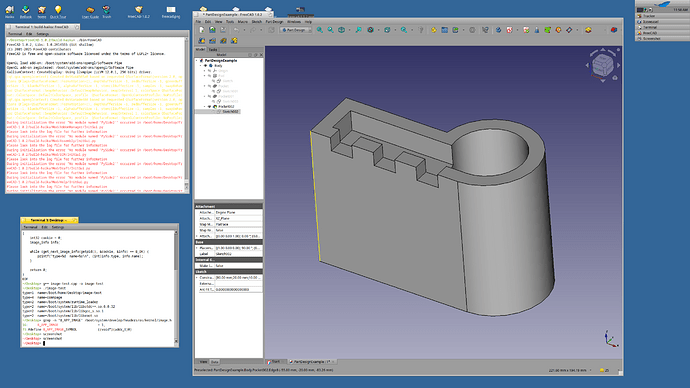Toggle visibility eye of the Pocket002 tree row
Image resolution: width=690 pixels, height=388 pixels.
tap(209, 106)
